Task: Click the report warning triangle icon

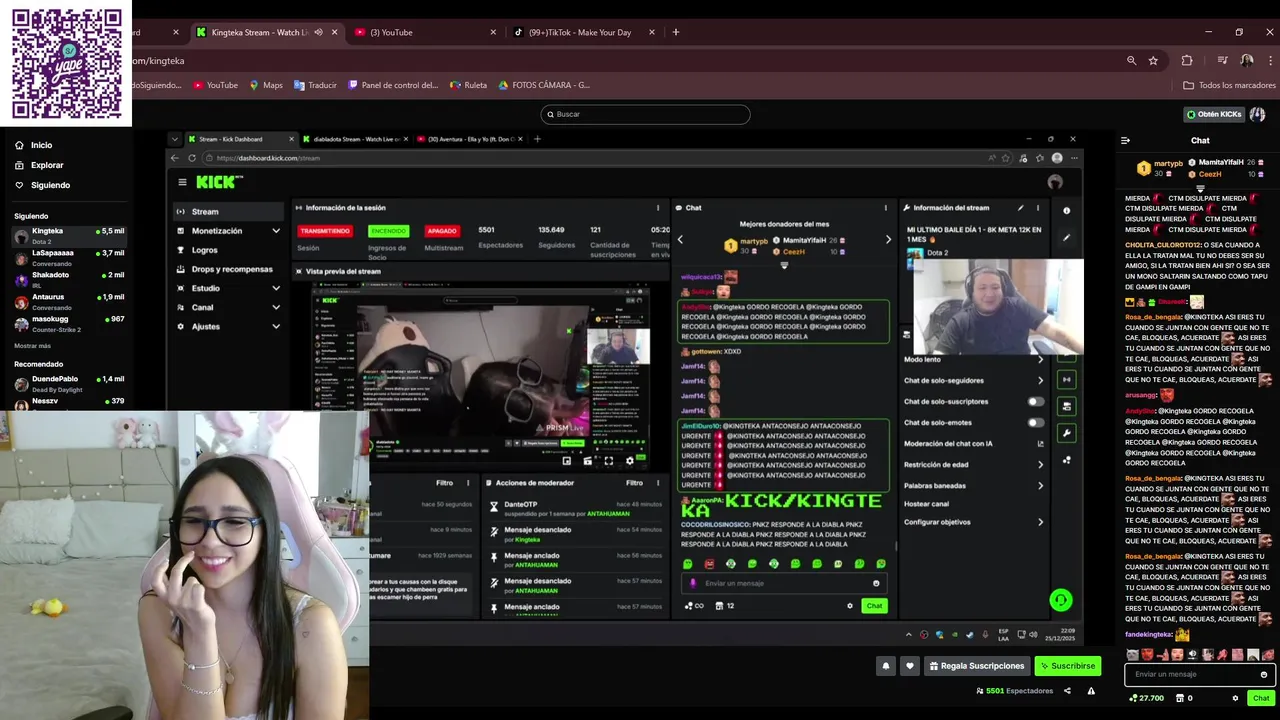Action: 1091,691
